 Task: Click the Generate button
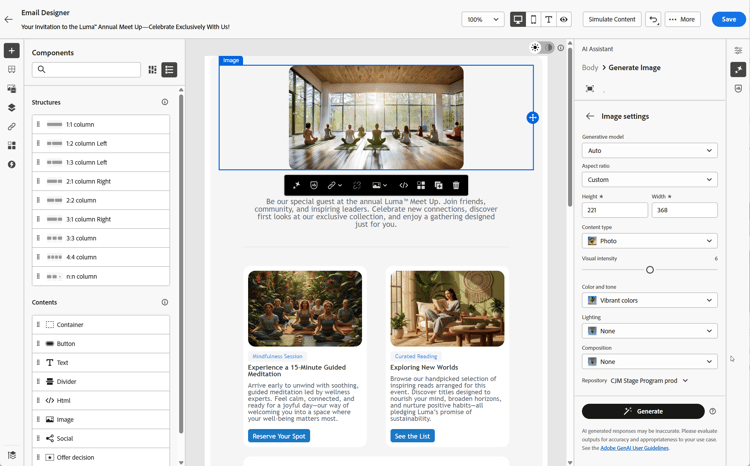point(643,411)
